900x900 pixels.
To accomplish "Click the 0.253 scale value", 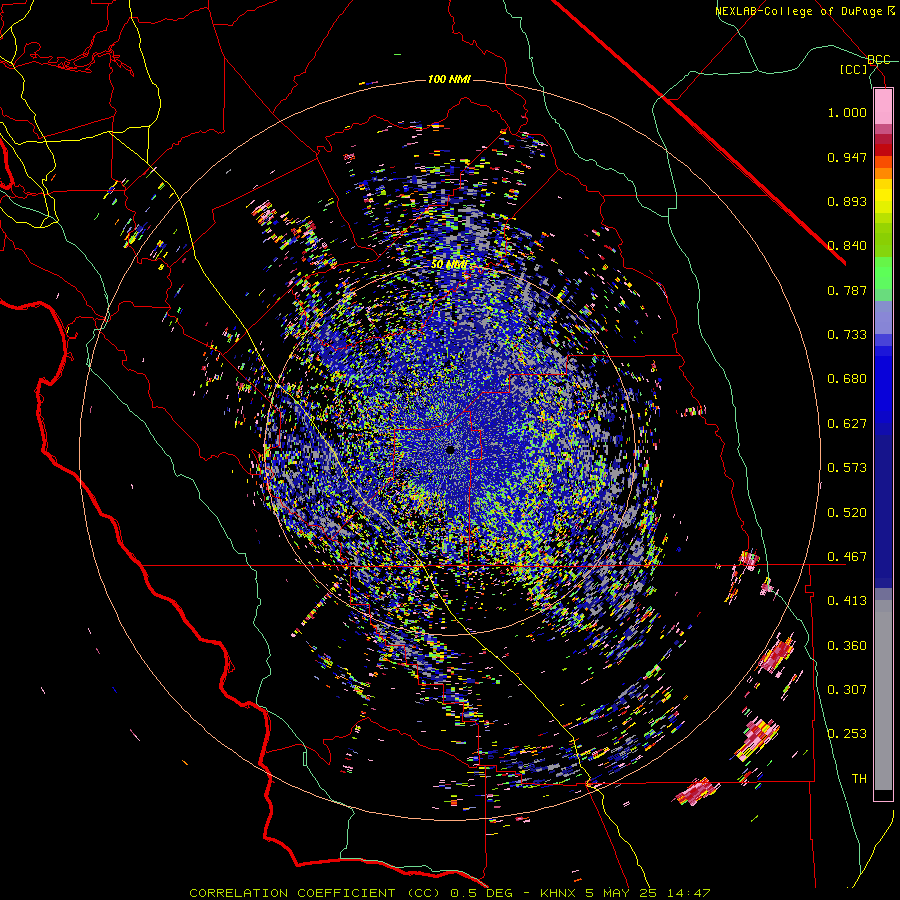I will (847, 734).
